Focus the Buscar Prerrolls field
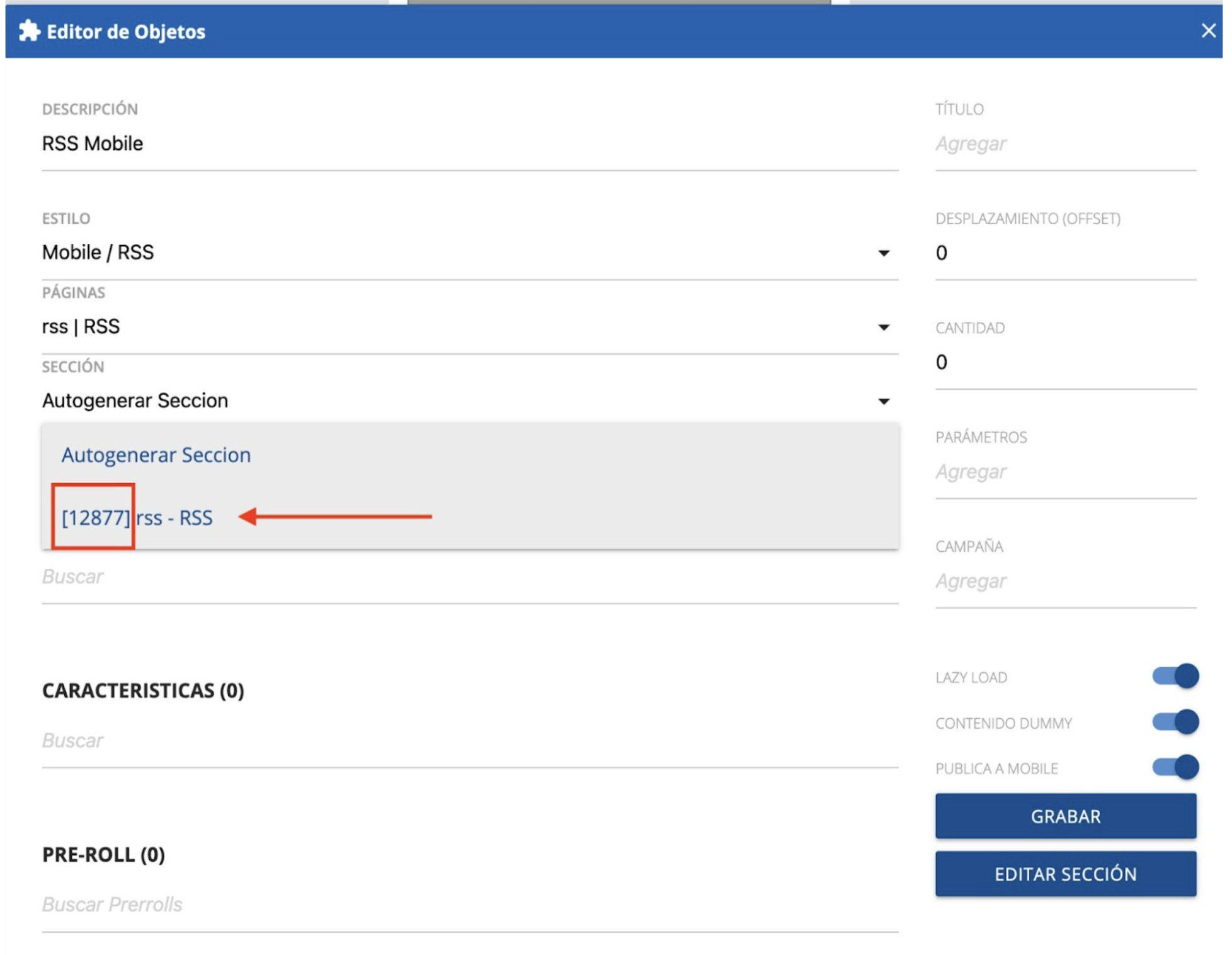Viewport: 1232px width, 955px height. (x=470, y=905)
